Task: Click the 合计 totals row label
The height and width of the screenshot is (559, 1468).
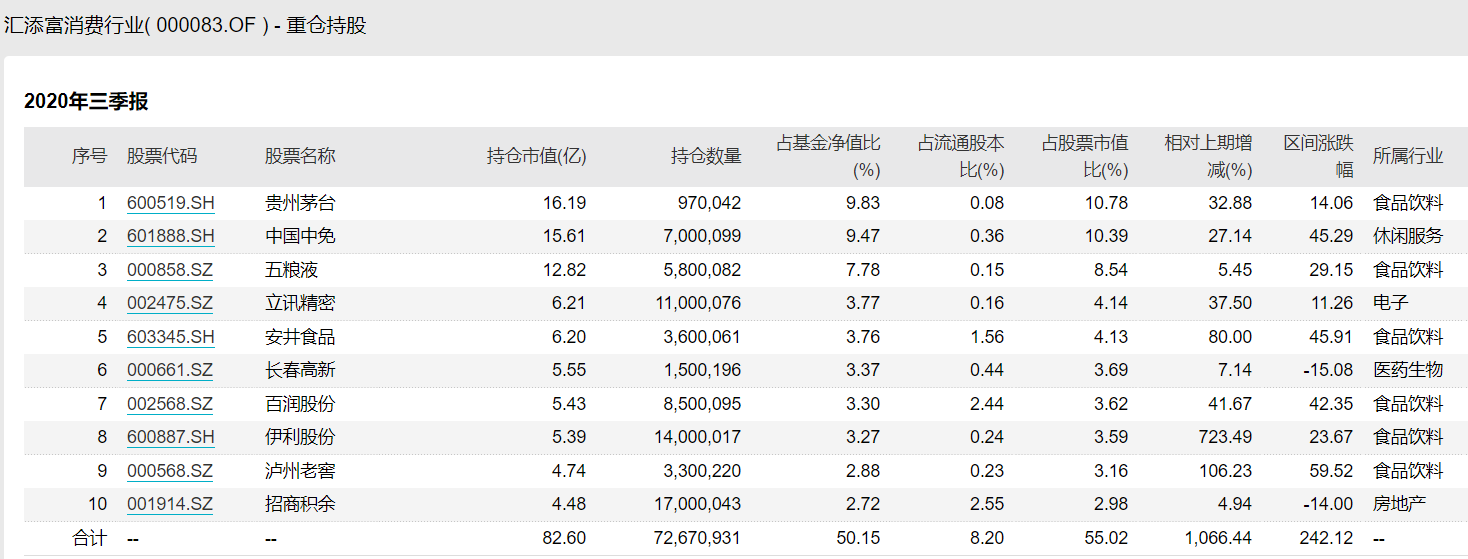Action: [89, 538]
